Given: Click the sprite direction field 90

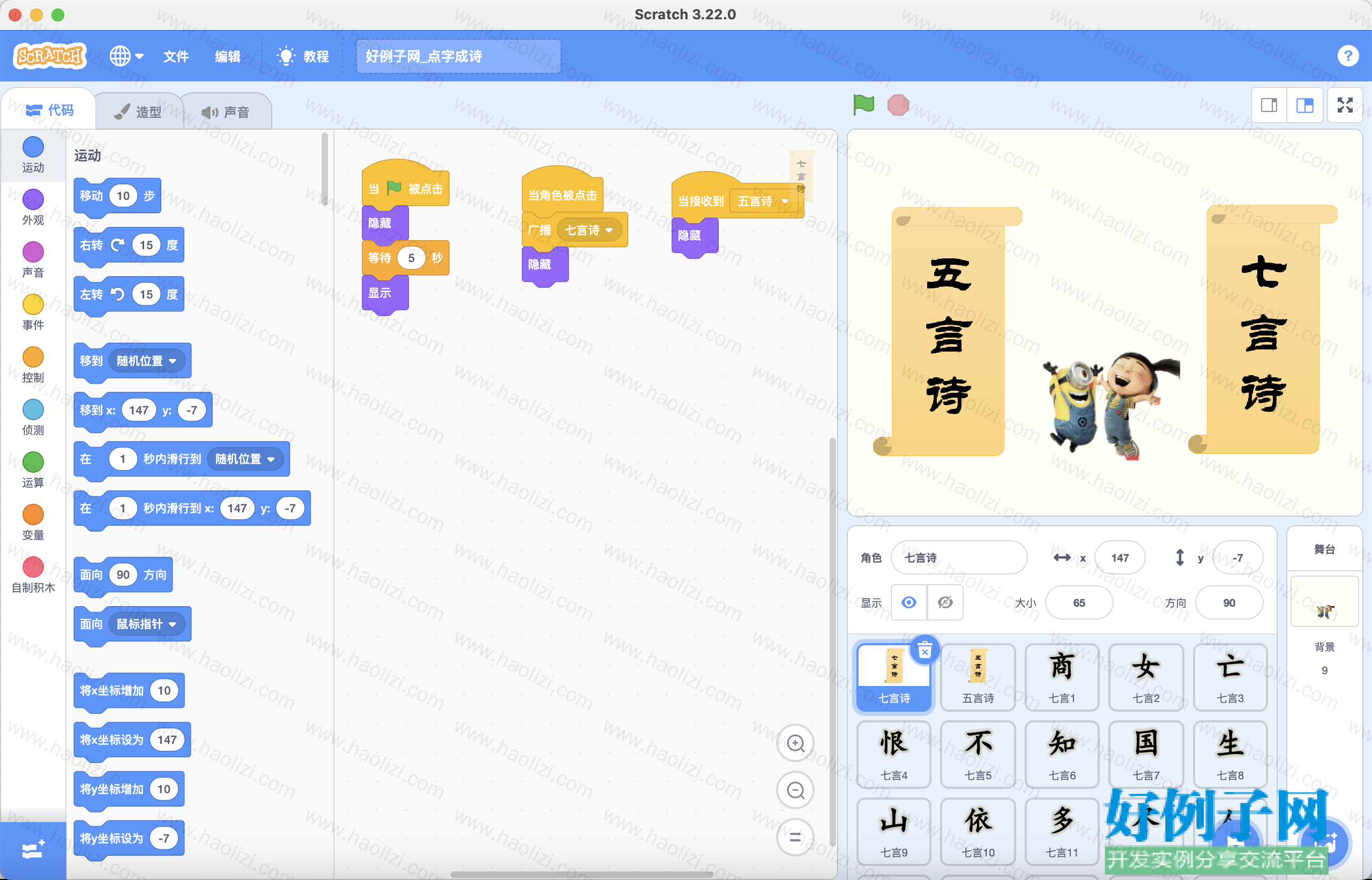Looking at the screenshot, I should point(1229,602).
